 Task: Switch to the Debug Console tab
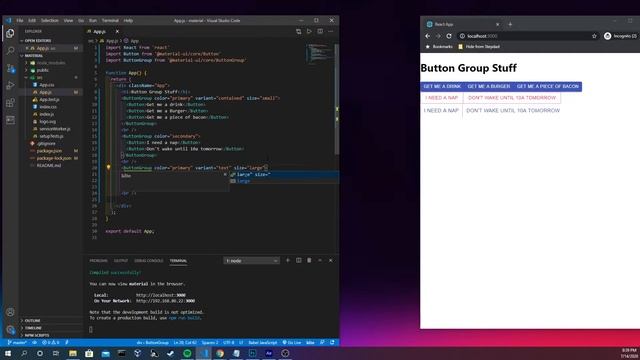click(x=149, y=261)
